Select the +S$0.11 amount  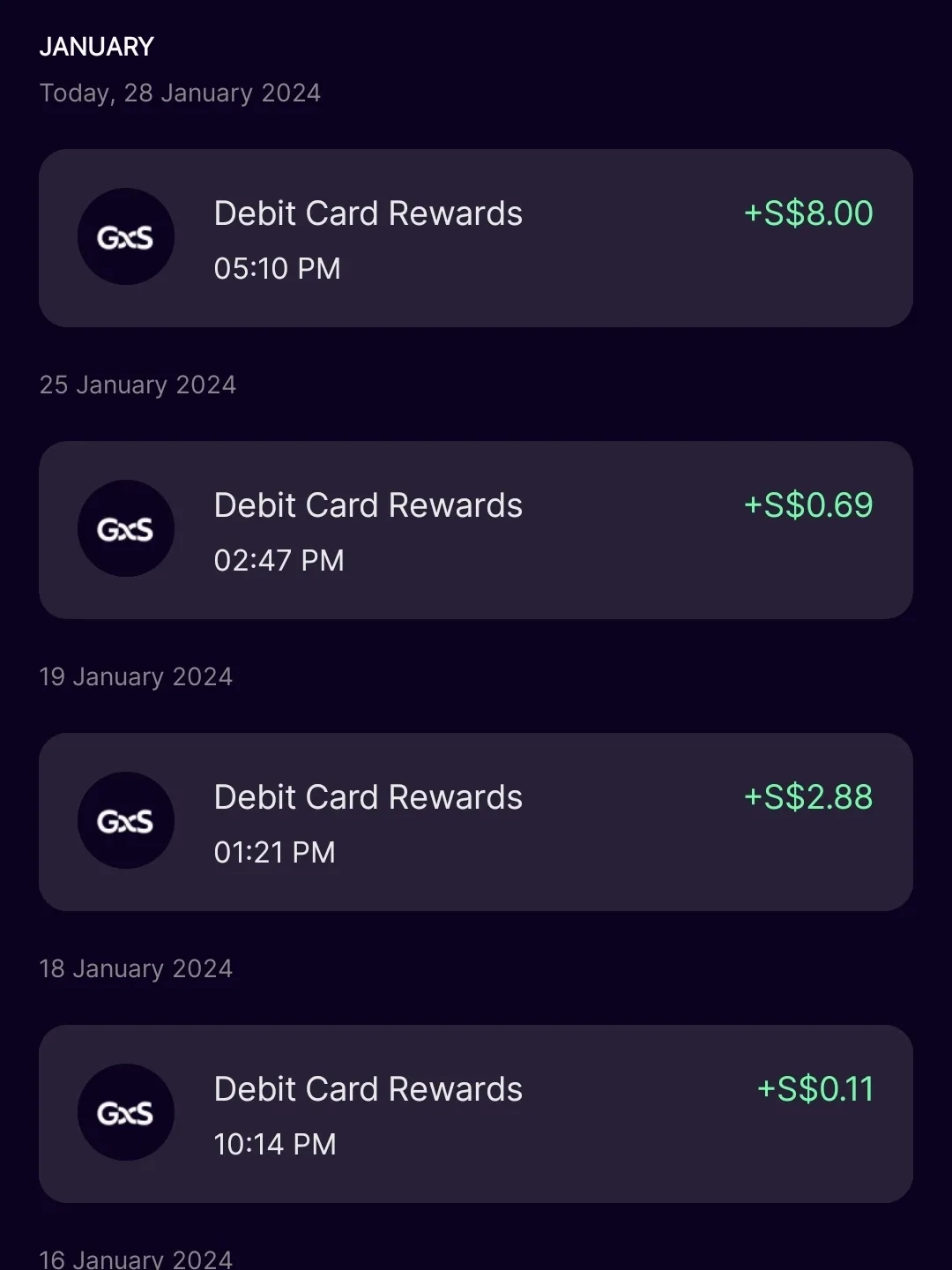(815, 1089)
